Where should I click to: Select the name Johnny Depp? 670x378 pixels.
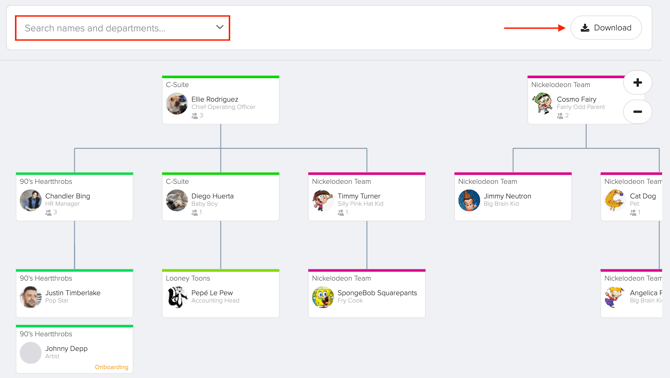66,349
